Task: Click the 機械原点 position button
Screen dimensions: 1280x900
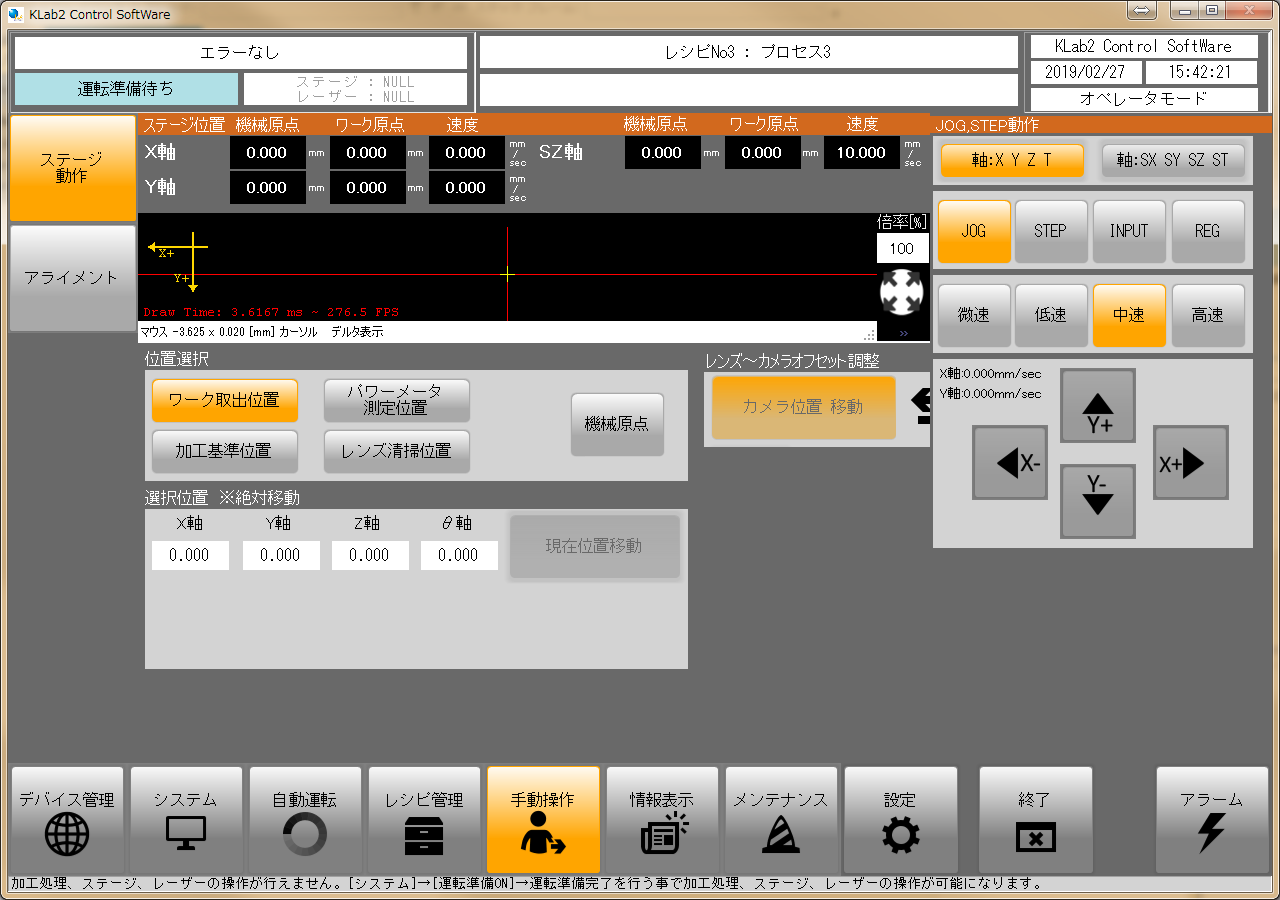Action: click(617, 424)
